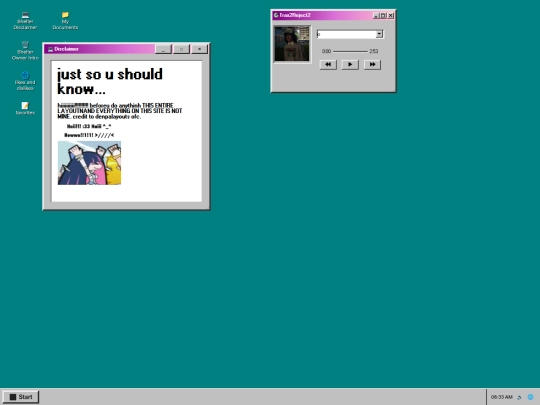Click the clock showing 08:33 AM
Image resolution: width=540 pixels, height=405 pixels.
[x=501, y=397]
